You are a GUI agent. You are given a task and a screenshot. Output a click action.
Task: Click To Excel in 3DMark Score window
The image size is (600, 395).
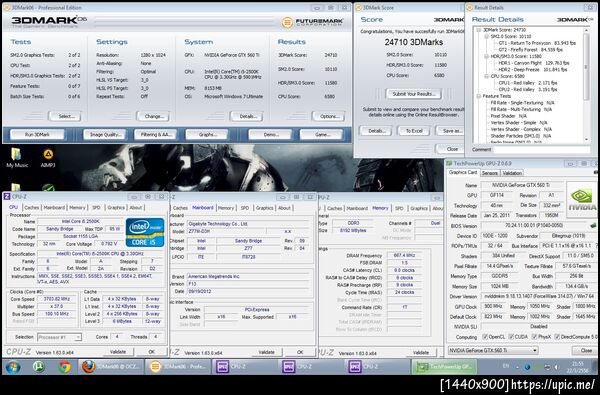click(x=414, y=131)
